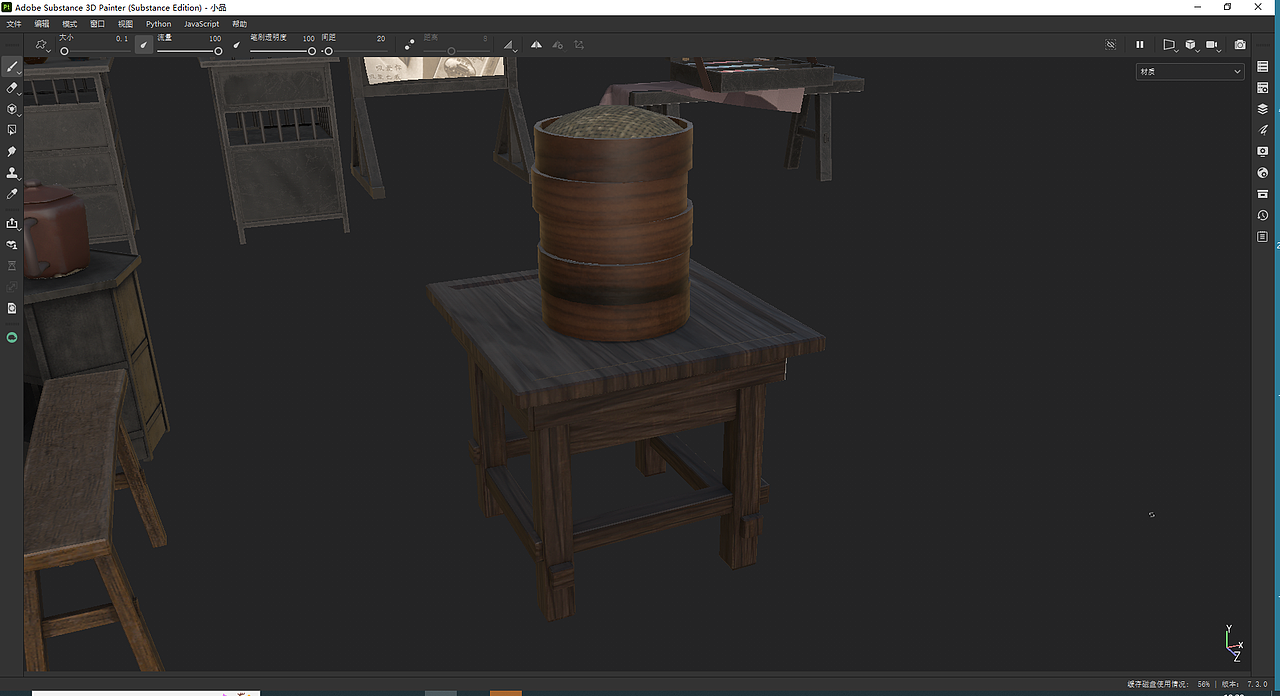The image size is (1280, 696).
Task: Open the 文件 (File) menu
Action: [14, 24]
